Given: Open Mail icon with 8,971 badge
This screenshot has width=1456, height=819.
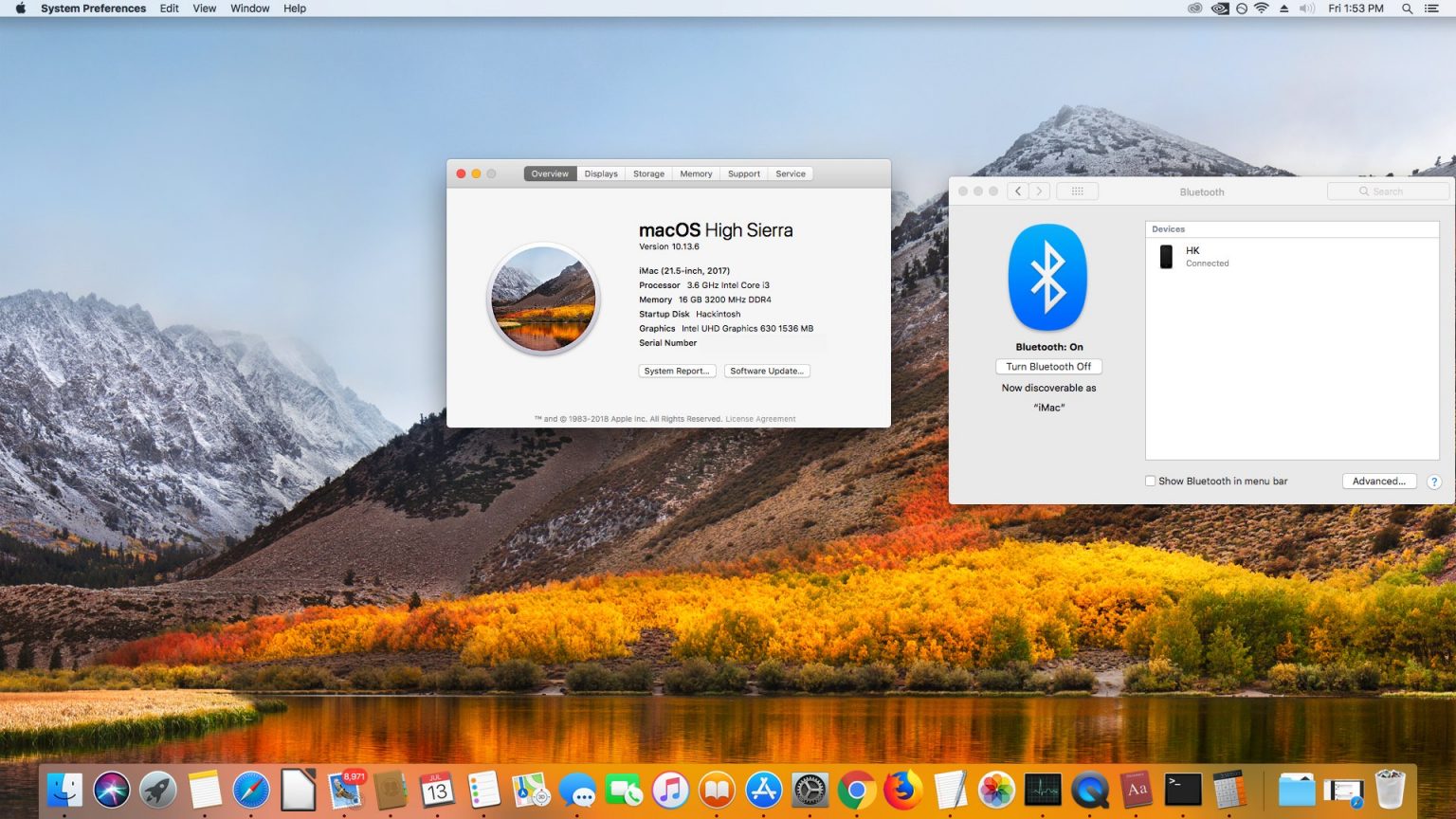Looking at the screenshot, I should [x=345, y=790].
